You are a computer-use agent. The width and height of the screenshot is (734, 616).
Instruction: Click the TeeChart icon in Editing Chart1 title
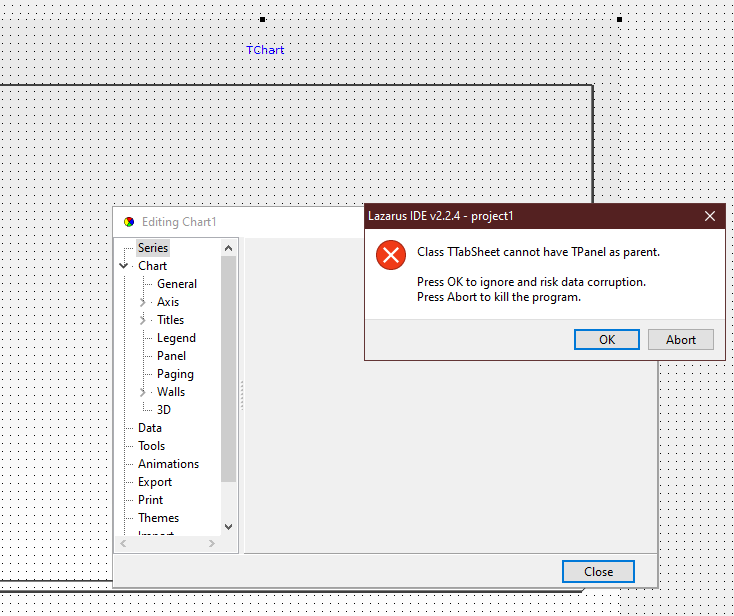click(x=129, y=222)
